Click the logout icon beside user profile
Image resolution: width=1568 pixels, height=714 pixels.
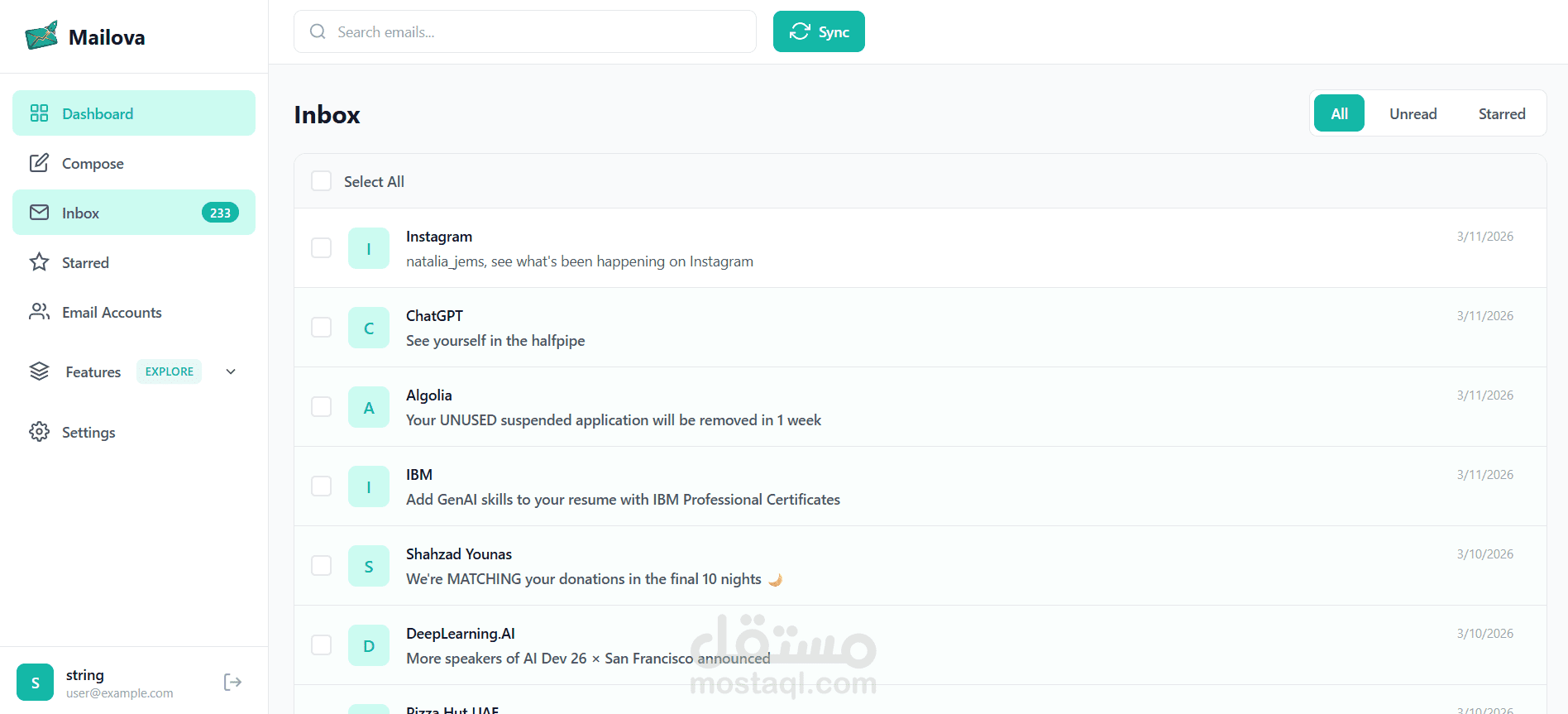coord(232,682)
